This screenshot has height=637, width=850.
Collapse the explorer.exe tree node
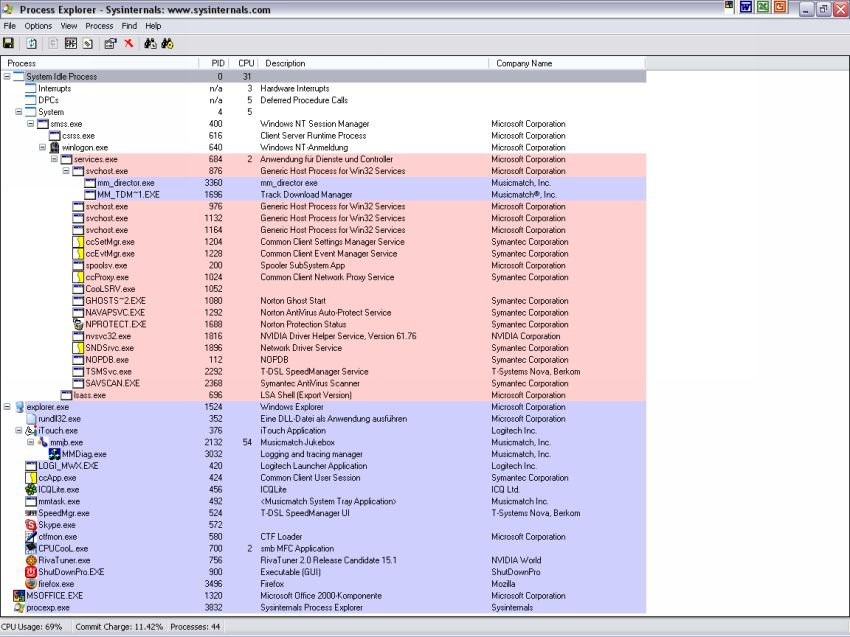[7, 407]
